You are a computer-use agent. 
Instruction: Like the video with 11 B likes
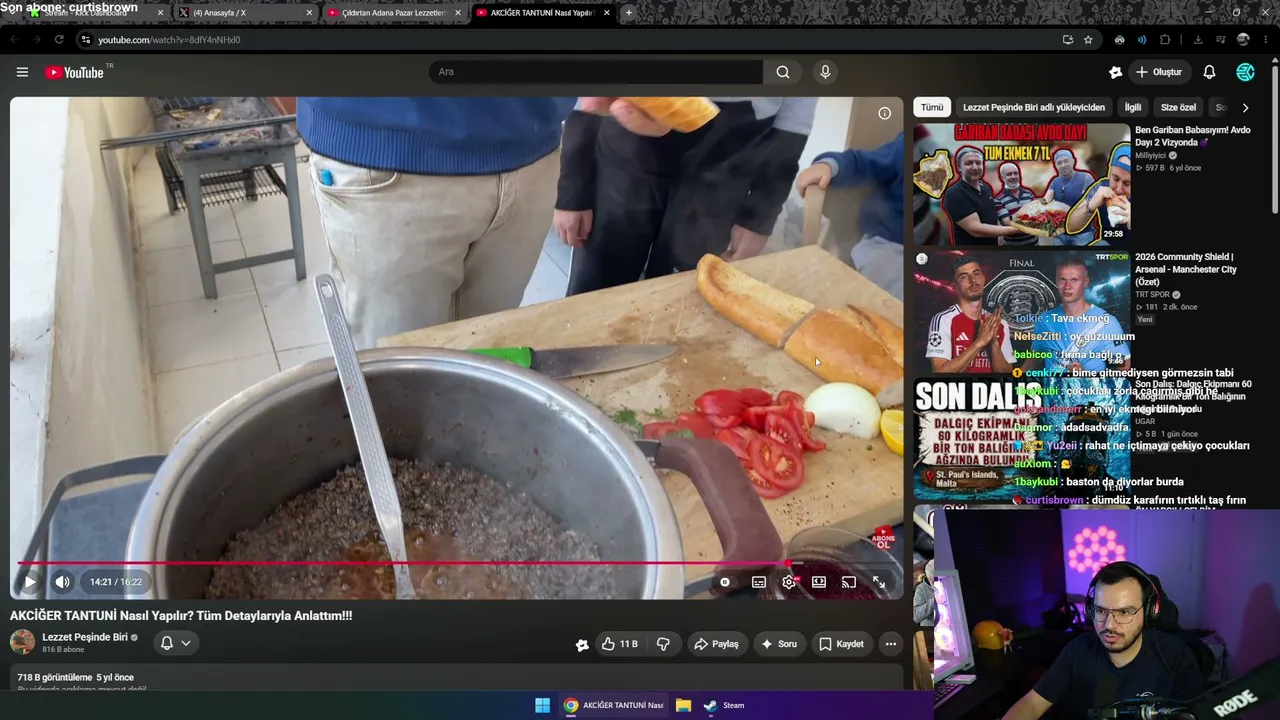click(x=619, y=644)
